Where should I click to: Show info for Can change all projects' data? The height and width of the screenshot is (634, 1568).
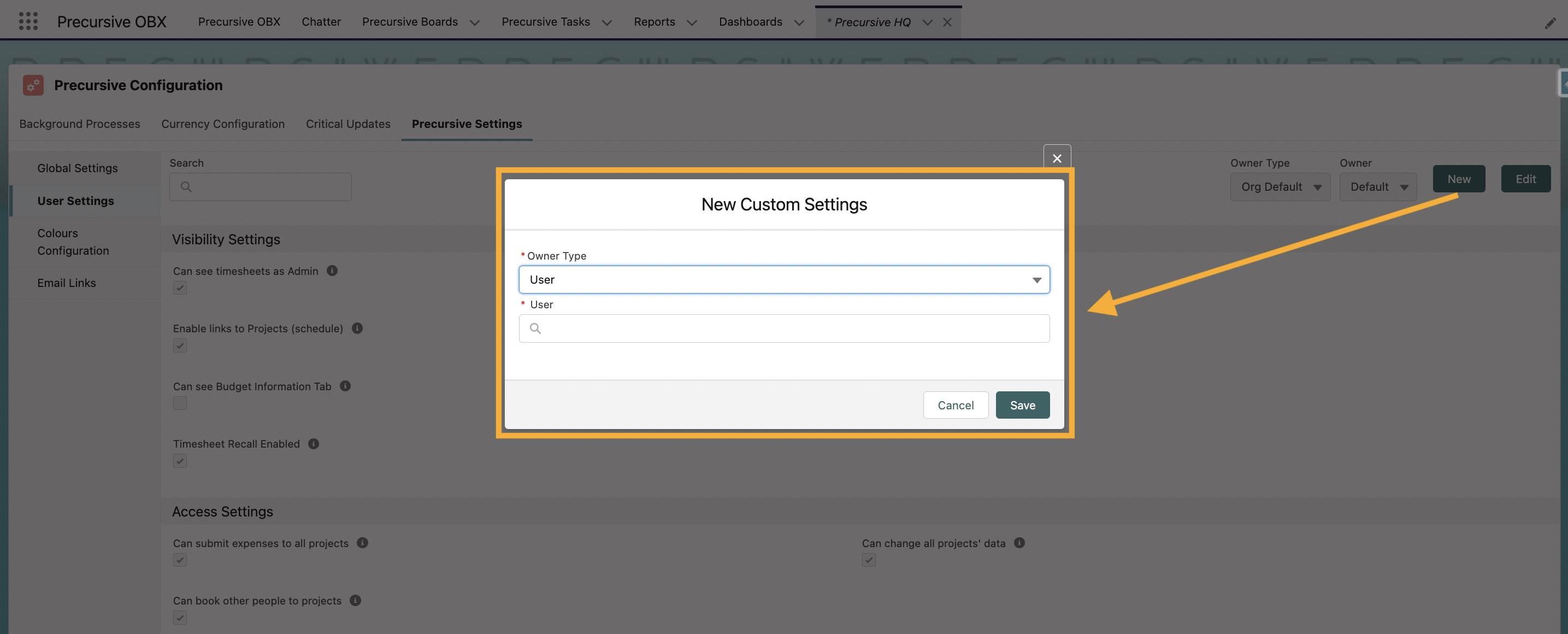[x=1019, y=543]
